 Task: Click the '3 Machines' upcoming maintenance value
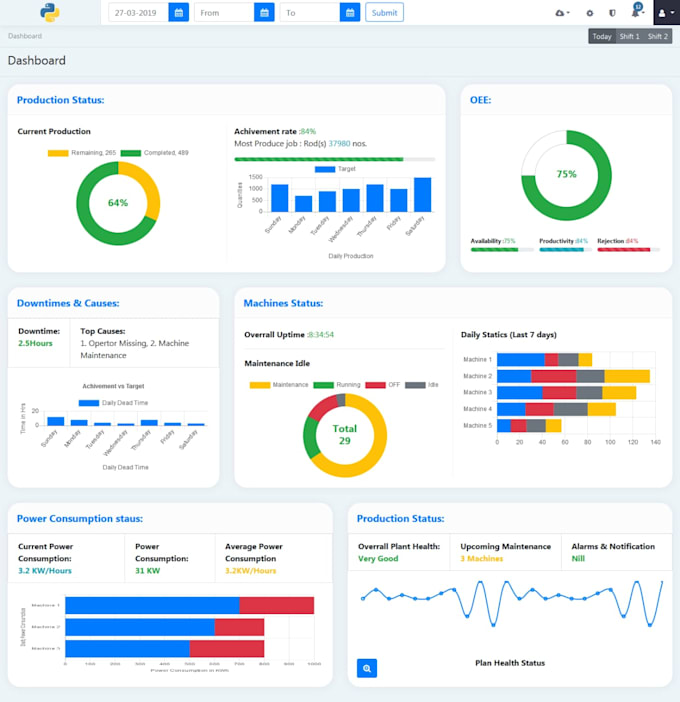coord(482,559)
